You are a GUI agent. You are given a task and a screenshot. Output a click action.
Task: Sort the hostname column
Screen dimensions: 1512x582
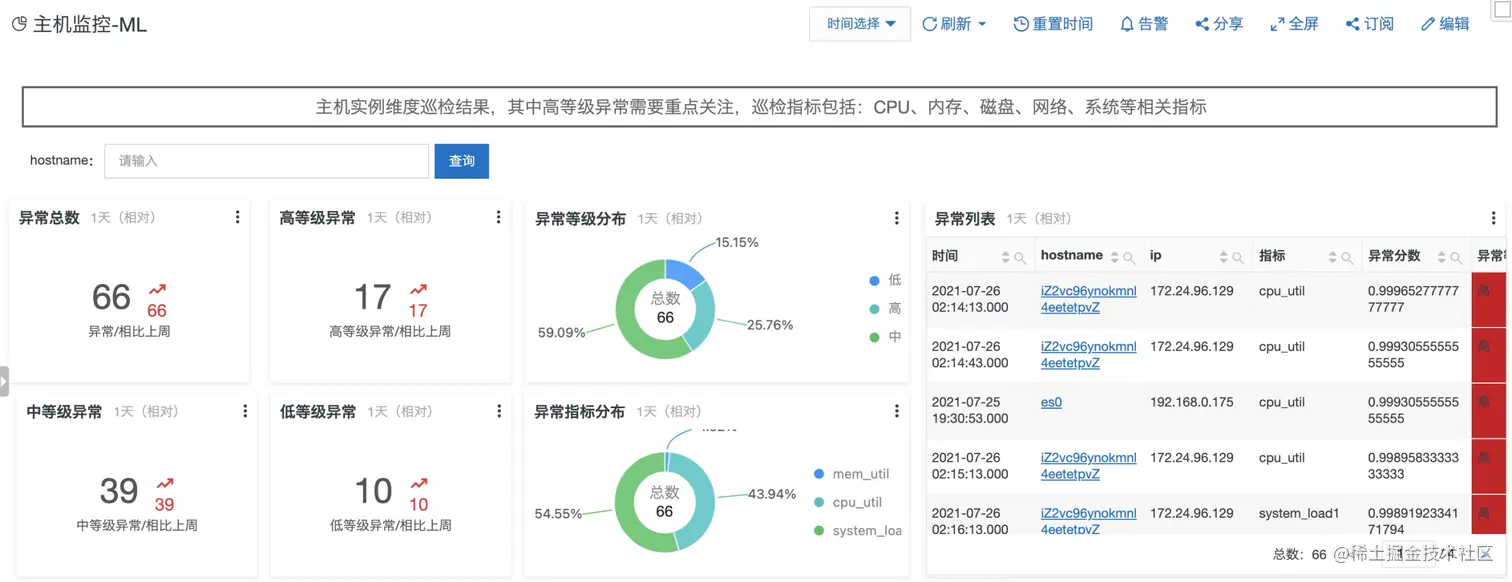[1113, 257]
